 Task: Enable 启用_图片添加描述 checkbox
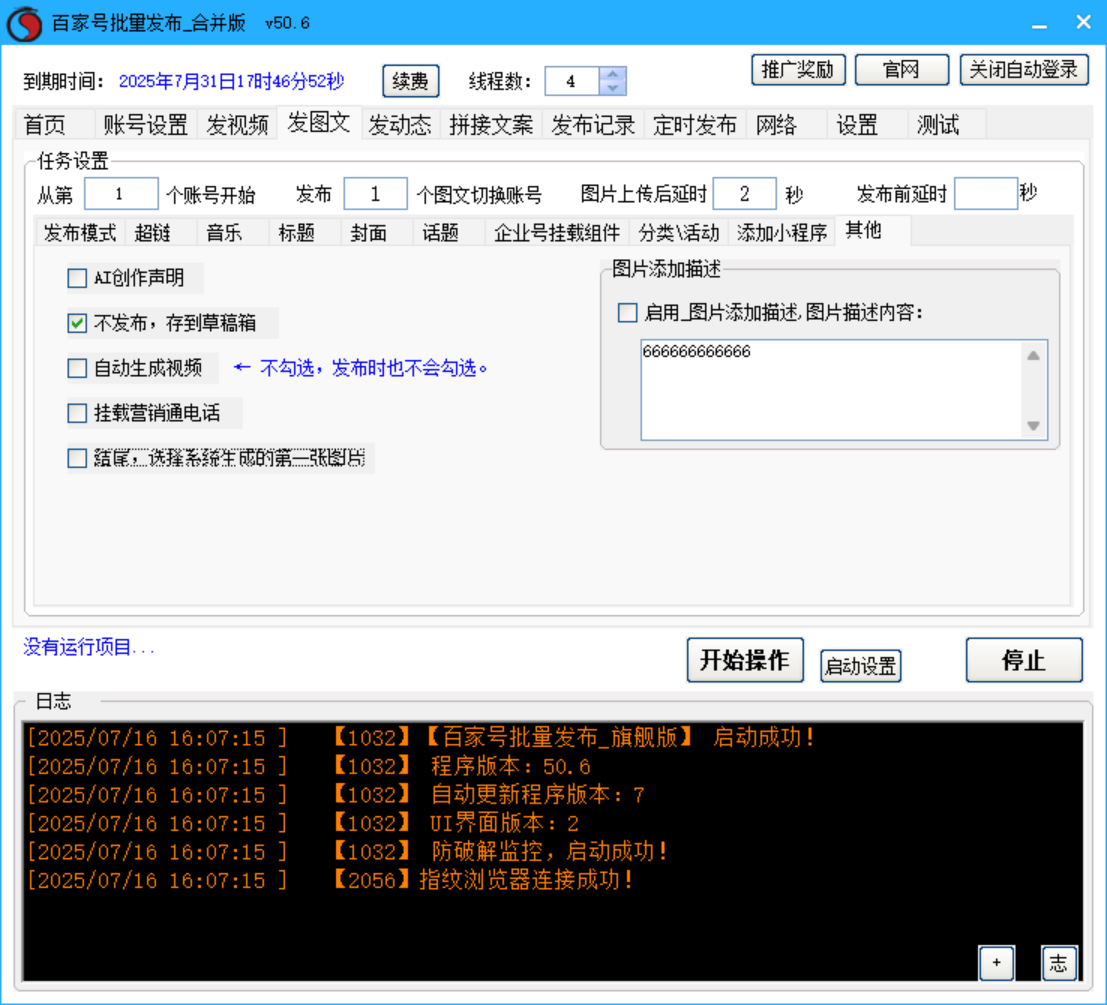[628, 313]
